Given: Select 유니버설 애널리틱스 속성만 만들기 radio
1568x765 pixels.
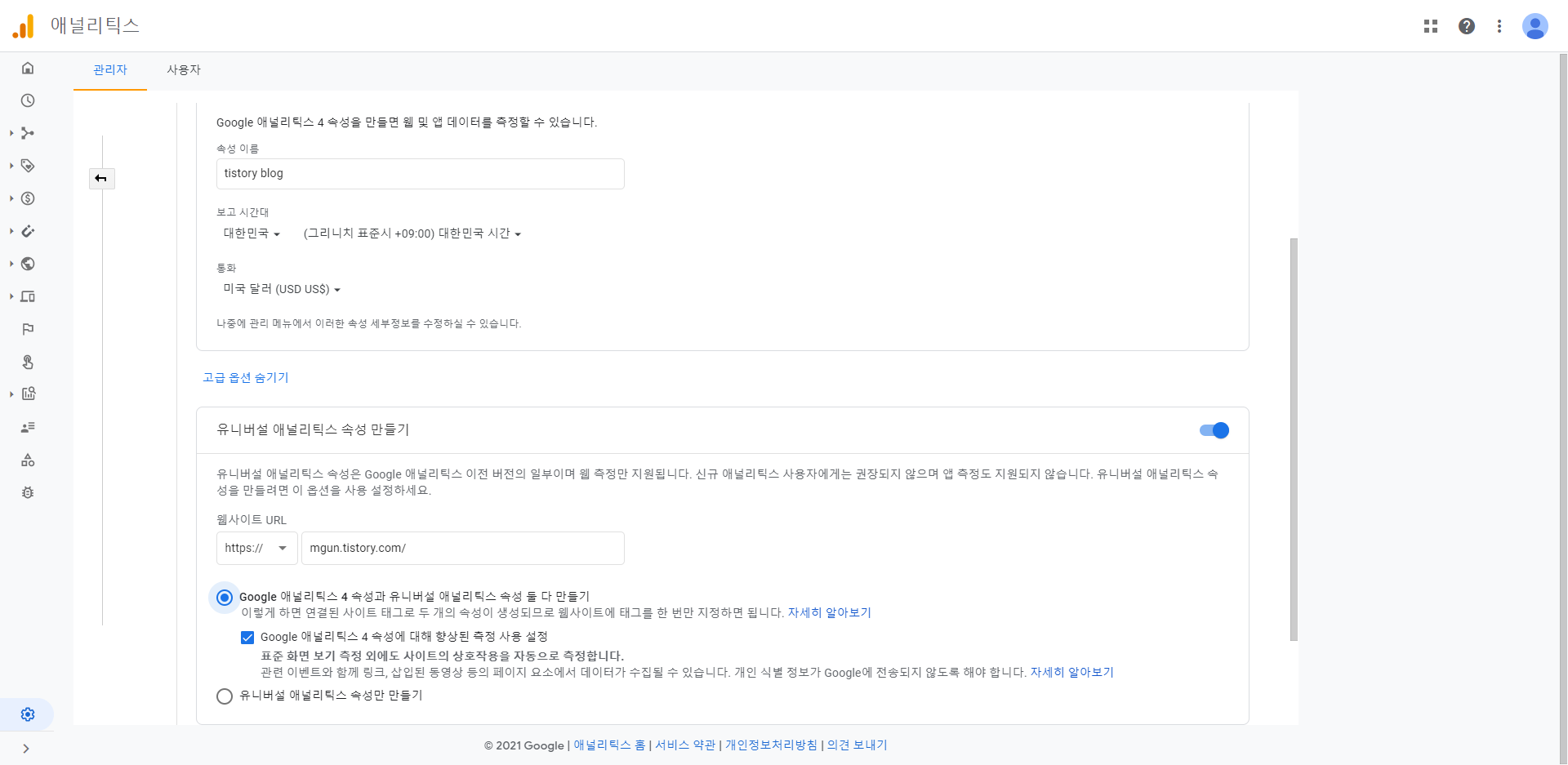Looking at the screenshot, I should click(x=225, y=696).
